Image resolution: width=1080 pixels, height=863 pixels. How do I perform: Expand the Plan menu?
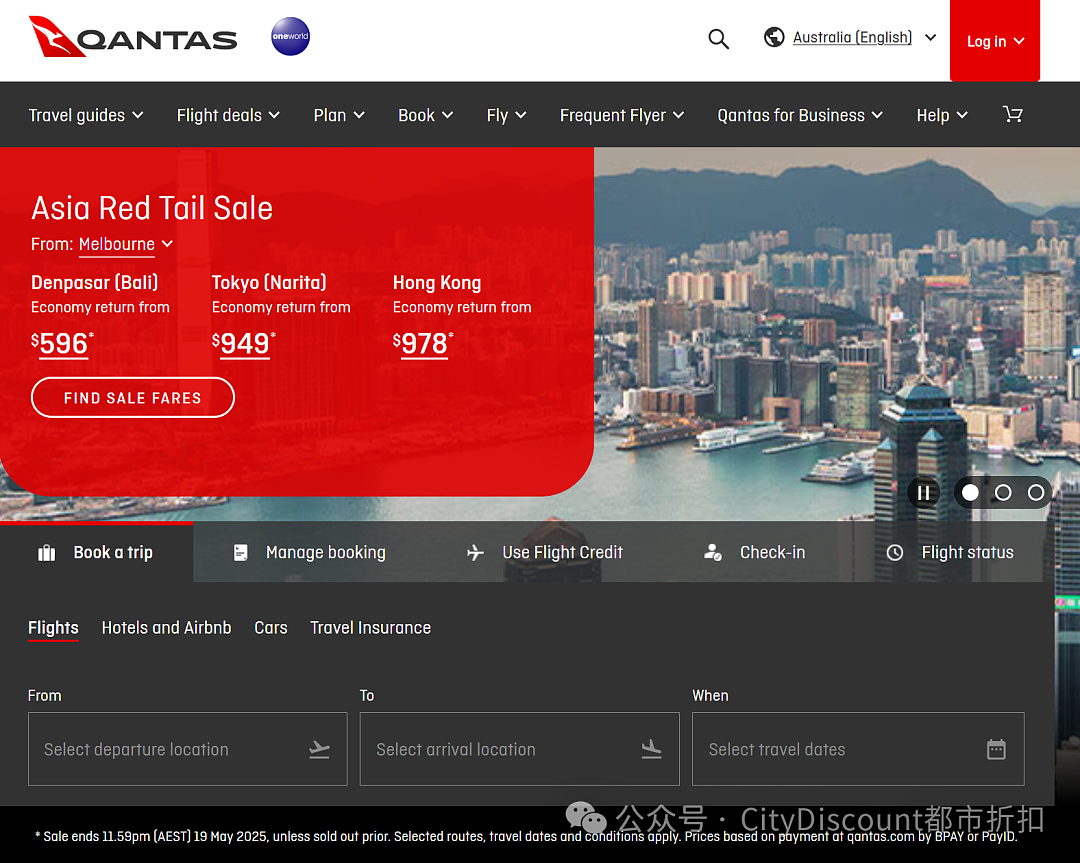click(339, 115)
